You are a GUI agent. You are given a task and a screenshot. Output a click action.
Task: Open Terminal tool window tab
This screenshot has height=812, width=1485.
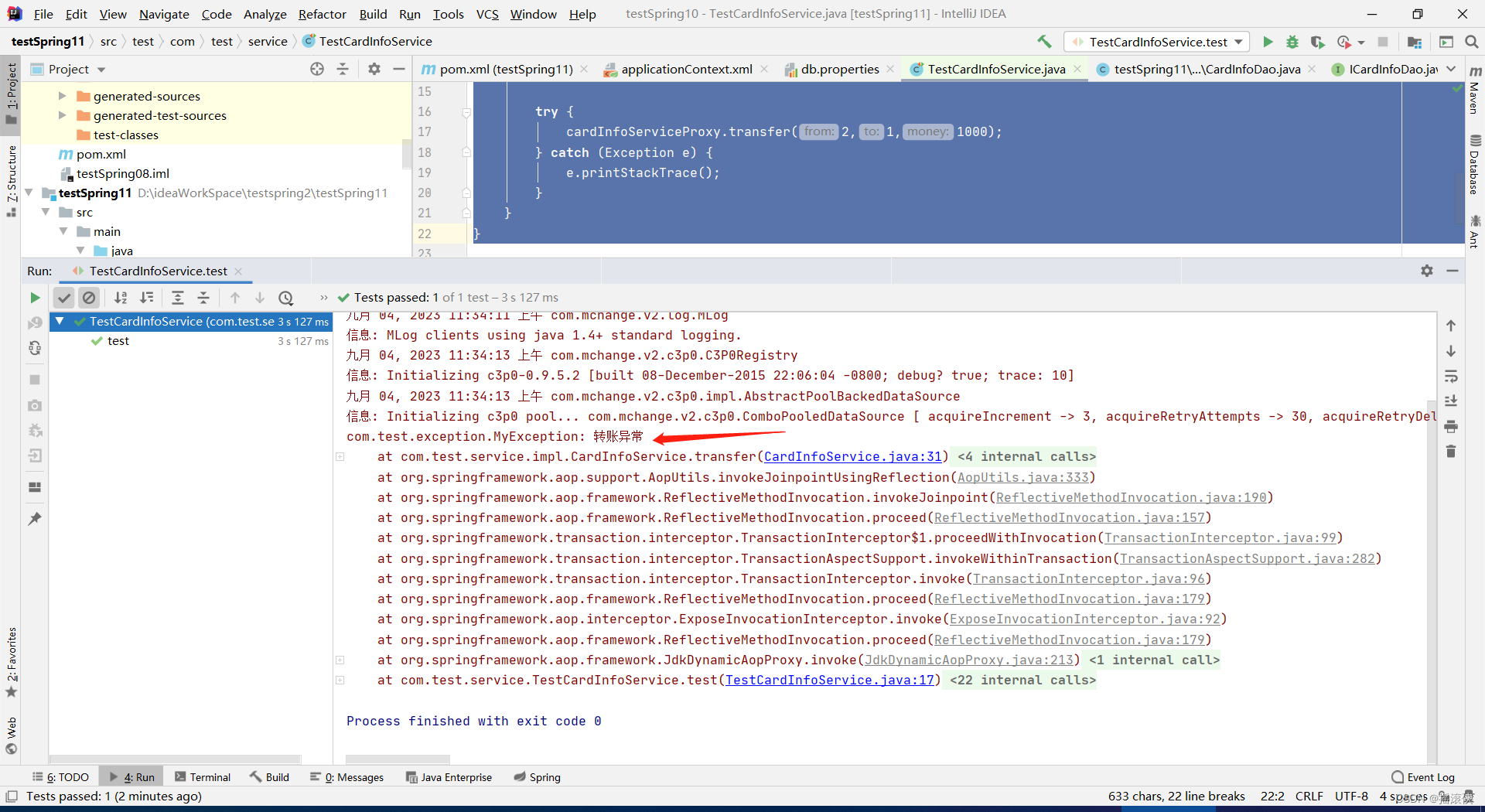click(203, 777)
